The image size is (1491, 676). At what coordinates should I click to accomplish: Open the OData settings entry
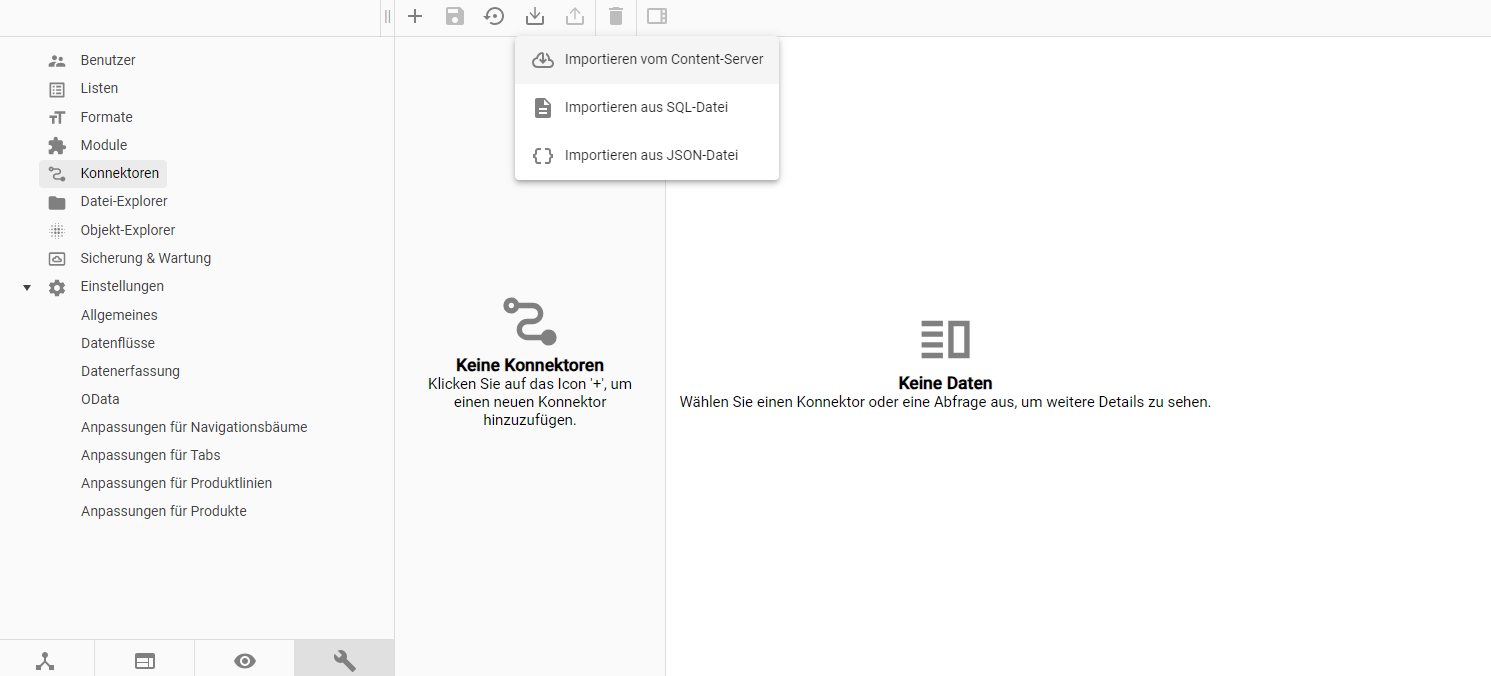100,399
